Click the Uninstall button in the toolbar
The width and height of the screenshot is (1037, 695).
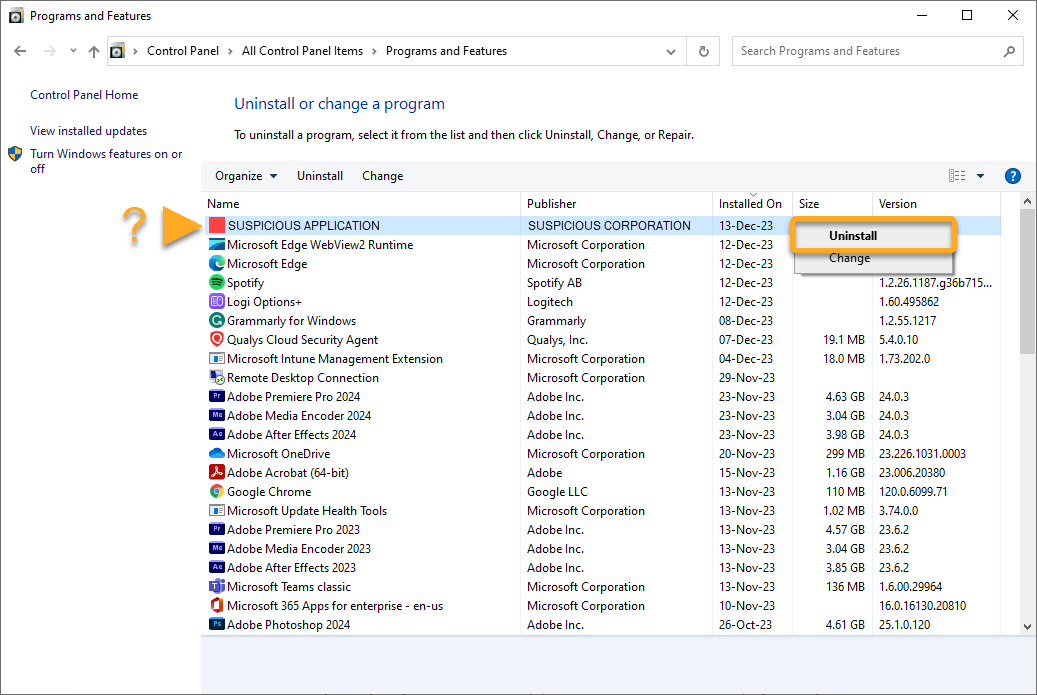tap(320, 176)
